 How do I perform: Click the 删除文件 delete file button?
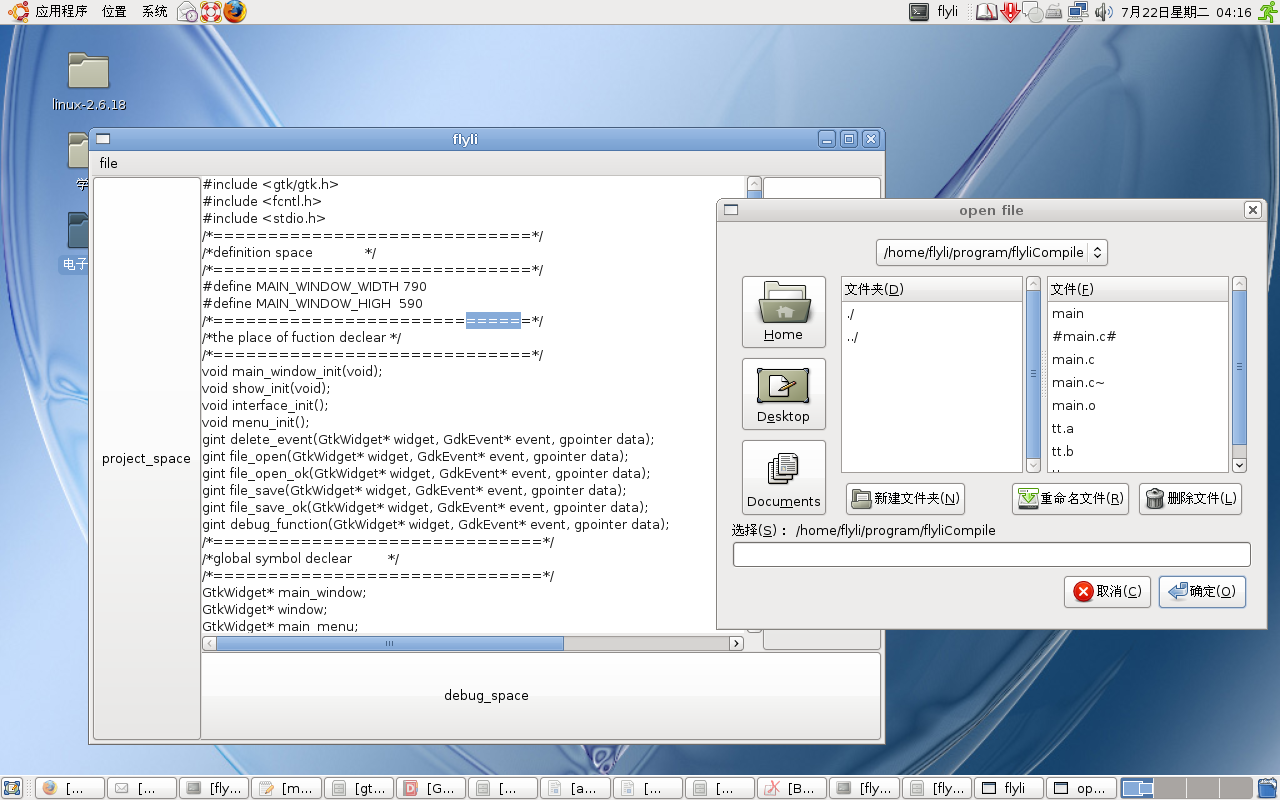coord(1190,499)
